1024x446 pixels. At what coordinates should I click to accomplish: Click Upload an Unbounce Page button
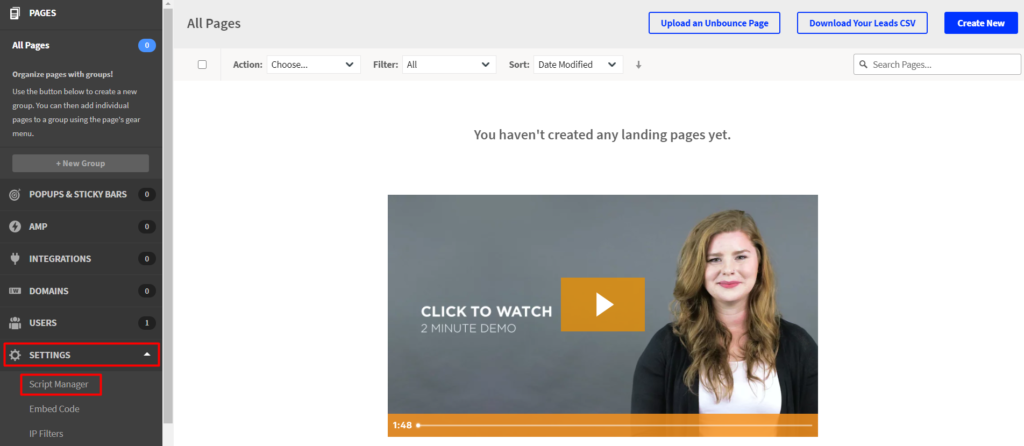tap(714, 23)
